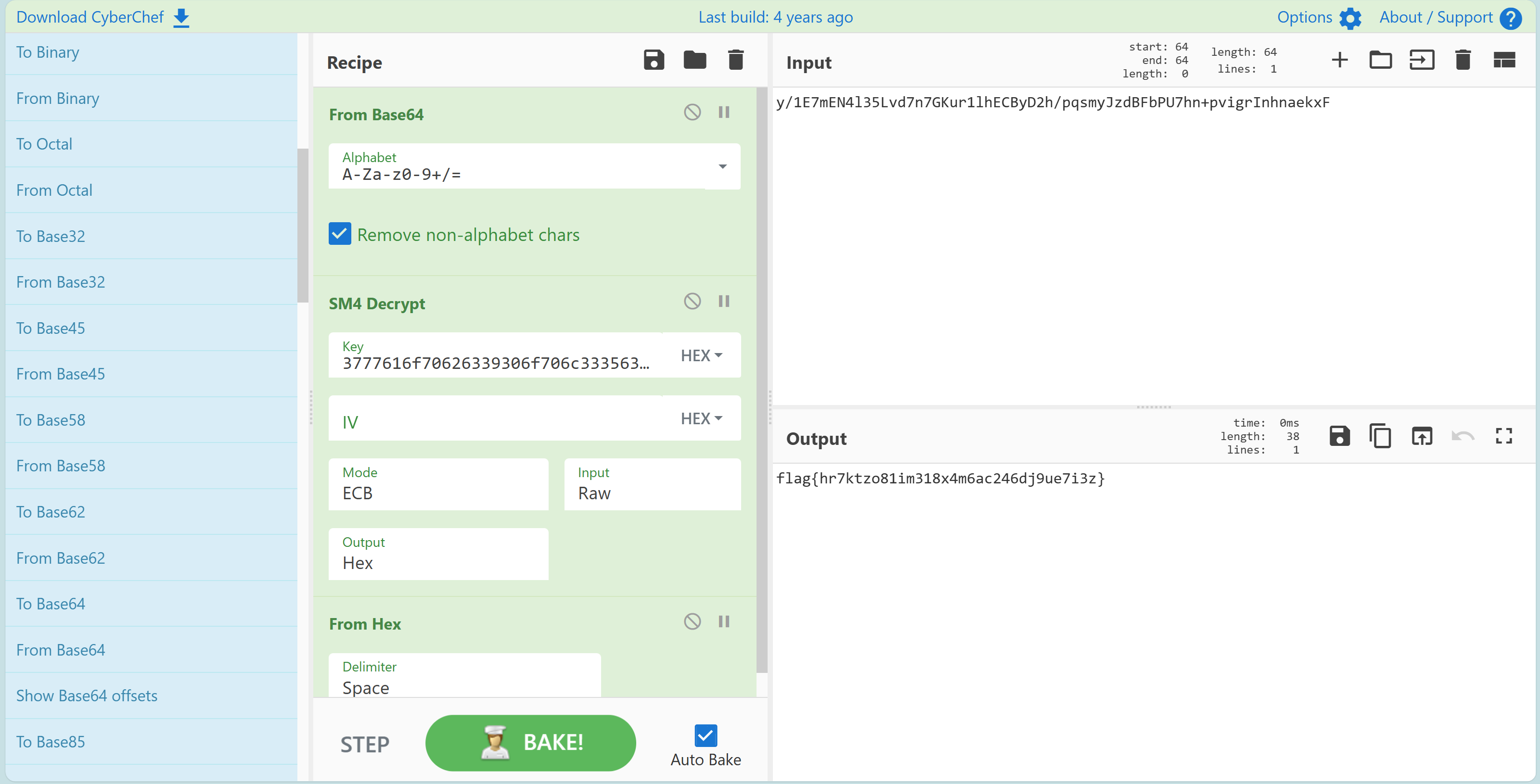Open the Key format HEX dropdown

[701, 355]
